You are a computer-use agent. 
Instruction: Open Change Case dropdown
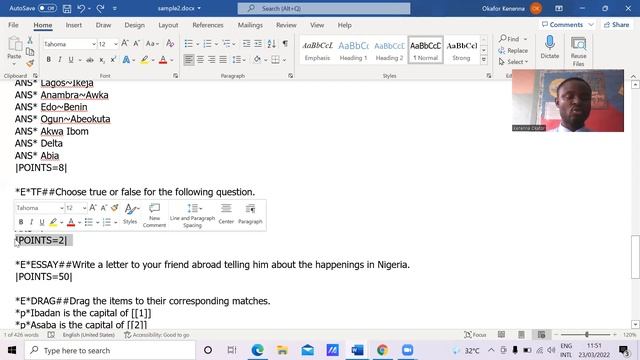point(152,44)
